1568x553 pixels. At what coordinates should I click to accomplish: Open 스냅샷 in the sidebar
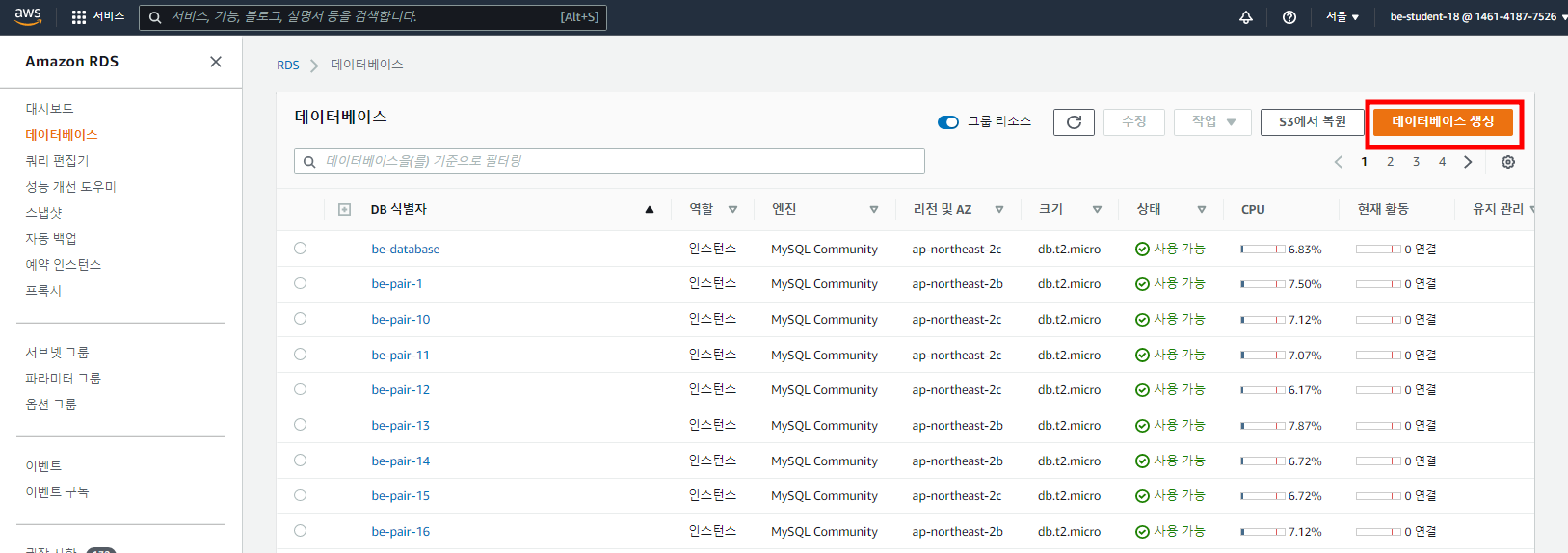[43, 212]
